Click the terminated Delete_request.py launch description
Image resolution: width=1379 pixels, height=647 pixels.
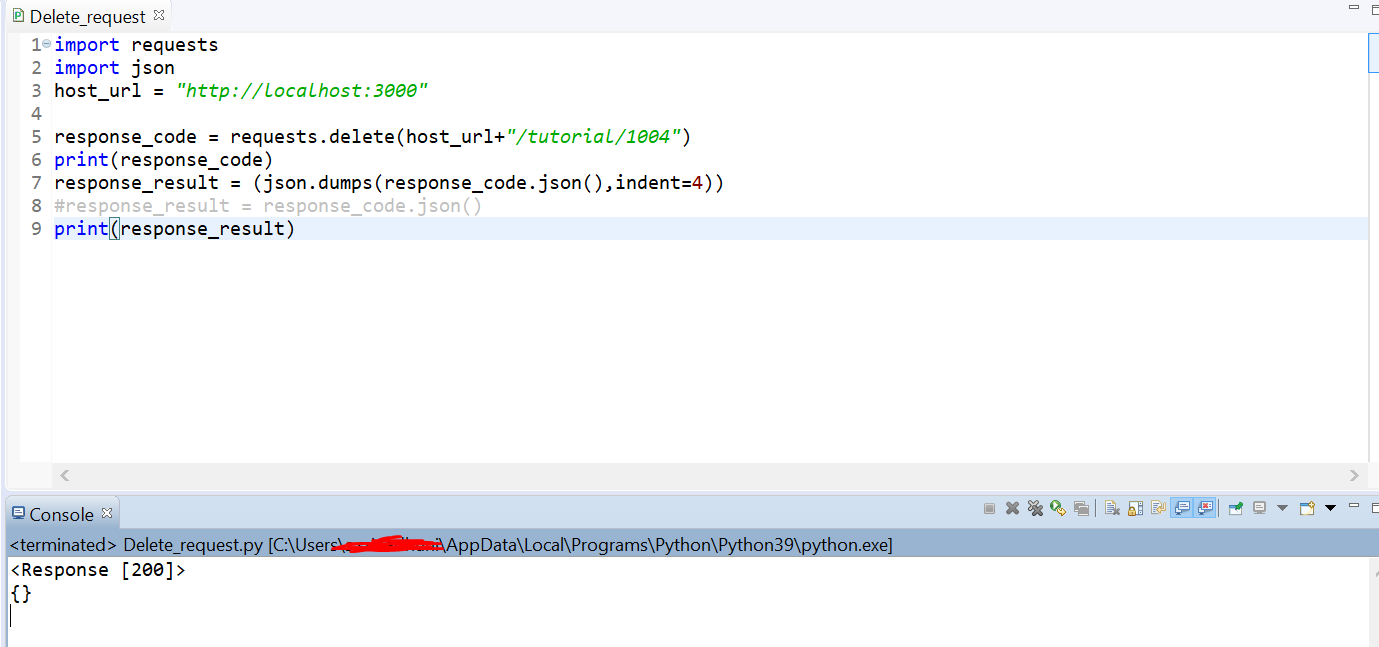pos(450,545)
